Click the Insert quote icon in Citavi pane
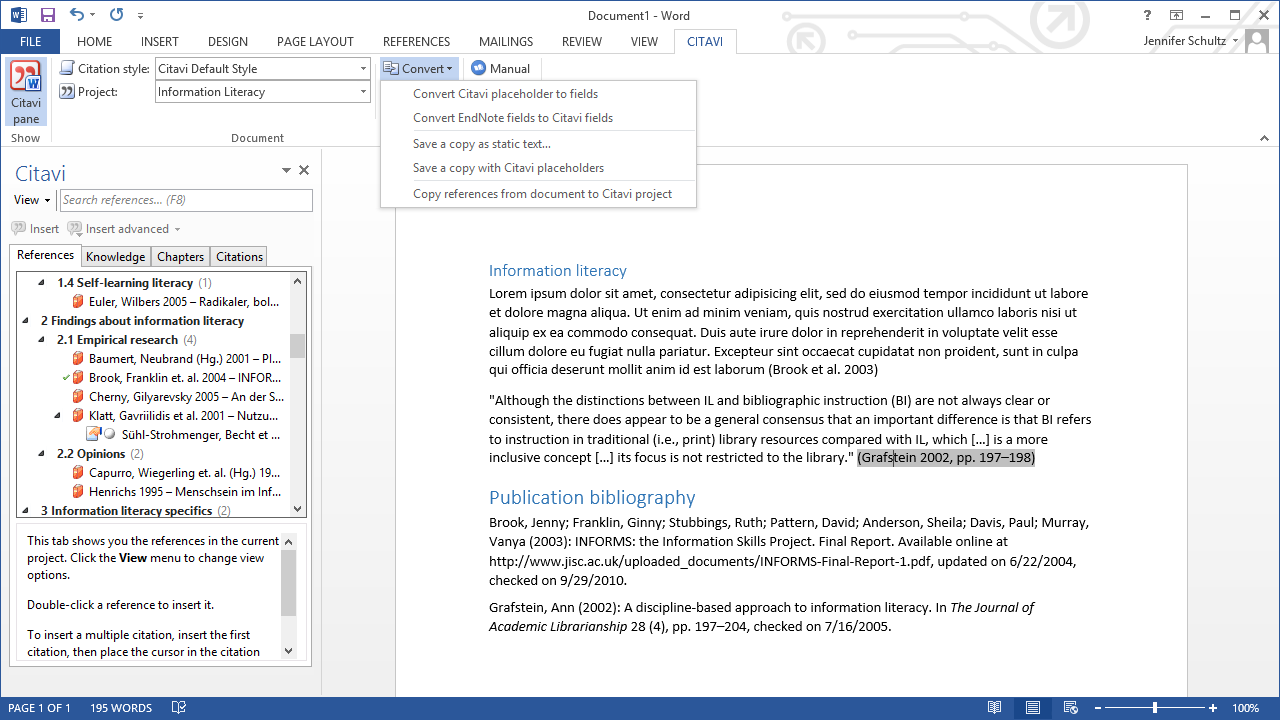This screenshot has height=720, width=1280. click(x=19, y=229)
